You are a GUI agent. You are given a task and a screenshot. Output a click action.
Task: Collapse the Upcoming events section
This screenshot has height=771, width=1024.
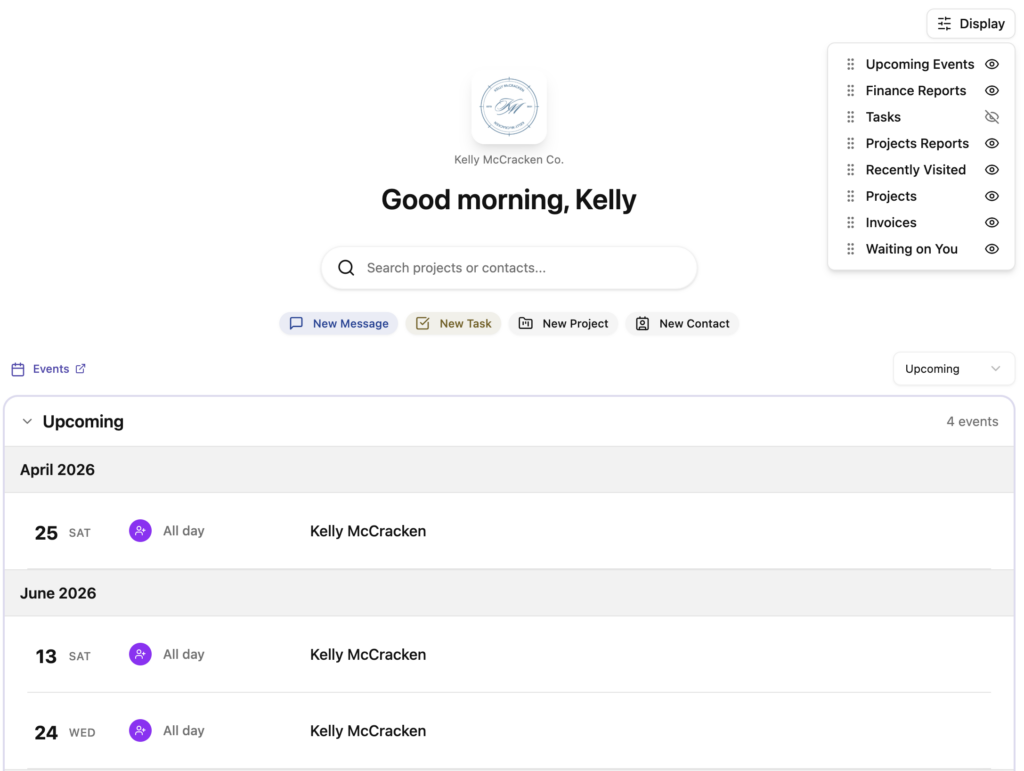27,421
